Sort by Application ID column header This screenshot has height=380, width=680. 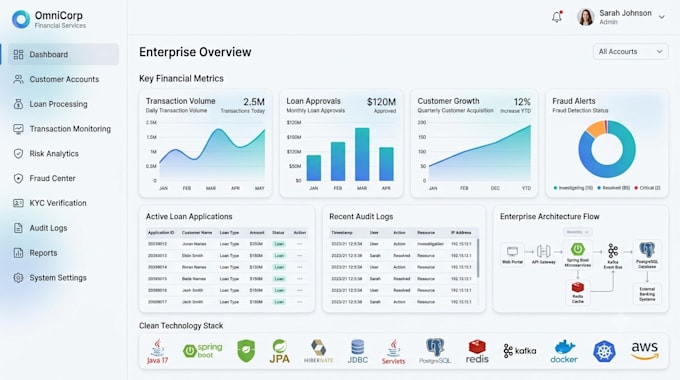[x=161, y=233]
